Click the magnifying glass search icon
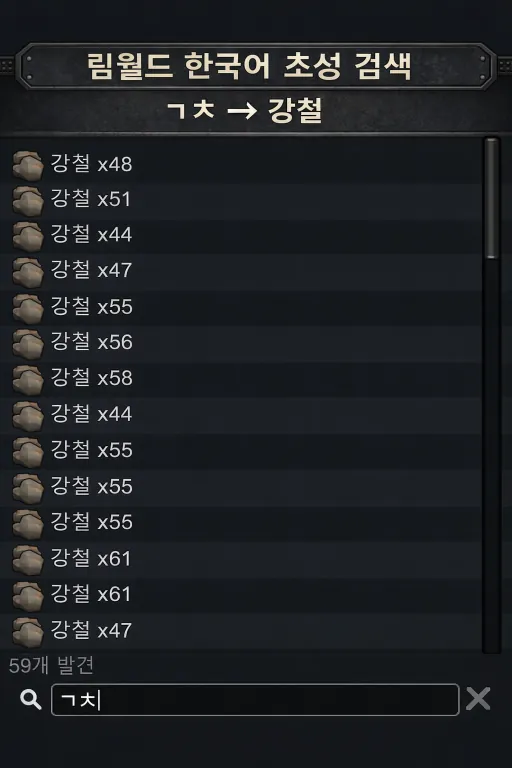This screenshot has width=512, height=768. point(30,699)
